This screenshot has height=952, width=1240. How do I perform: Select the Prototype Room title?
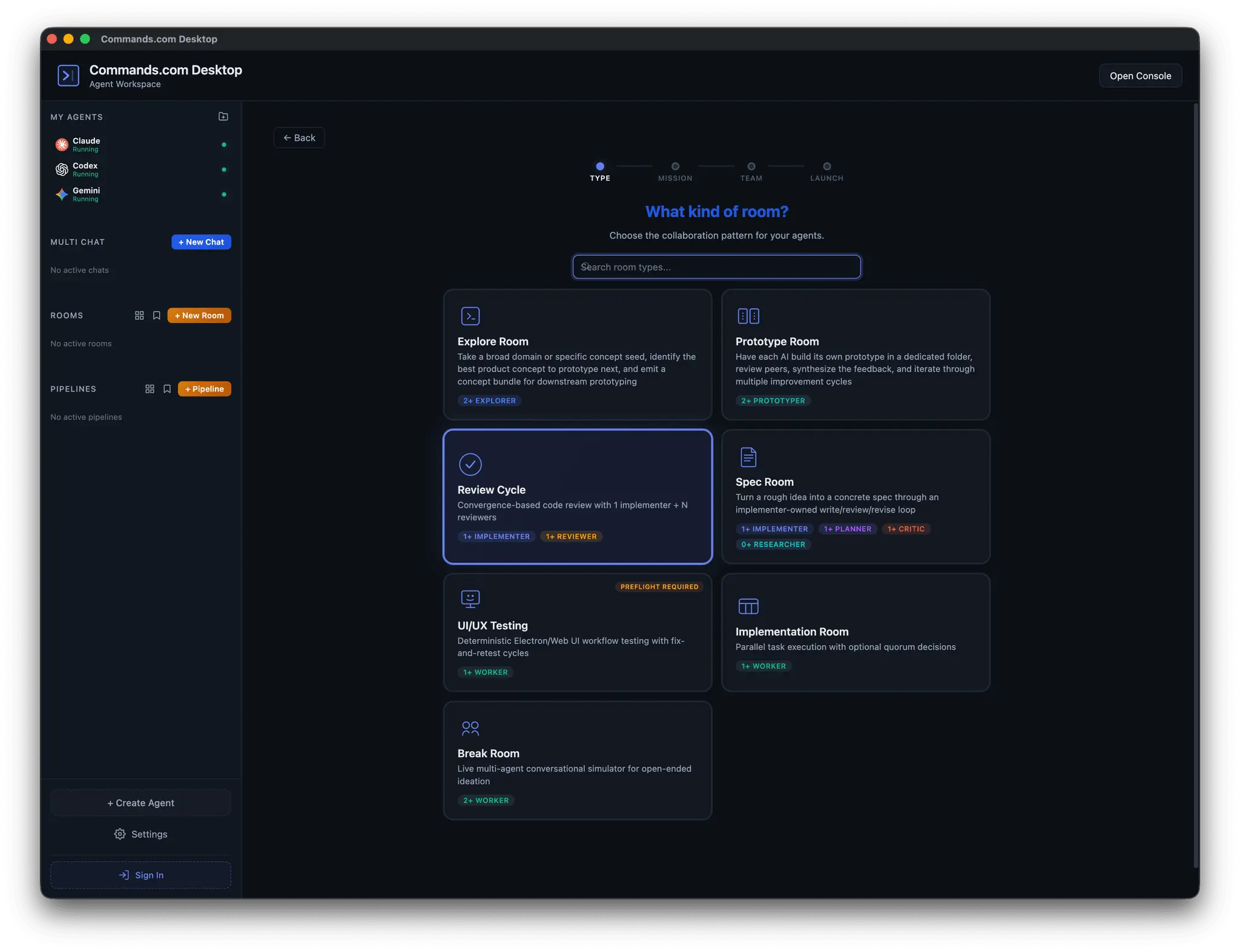pos(777,341)
